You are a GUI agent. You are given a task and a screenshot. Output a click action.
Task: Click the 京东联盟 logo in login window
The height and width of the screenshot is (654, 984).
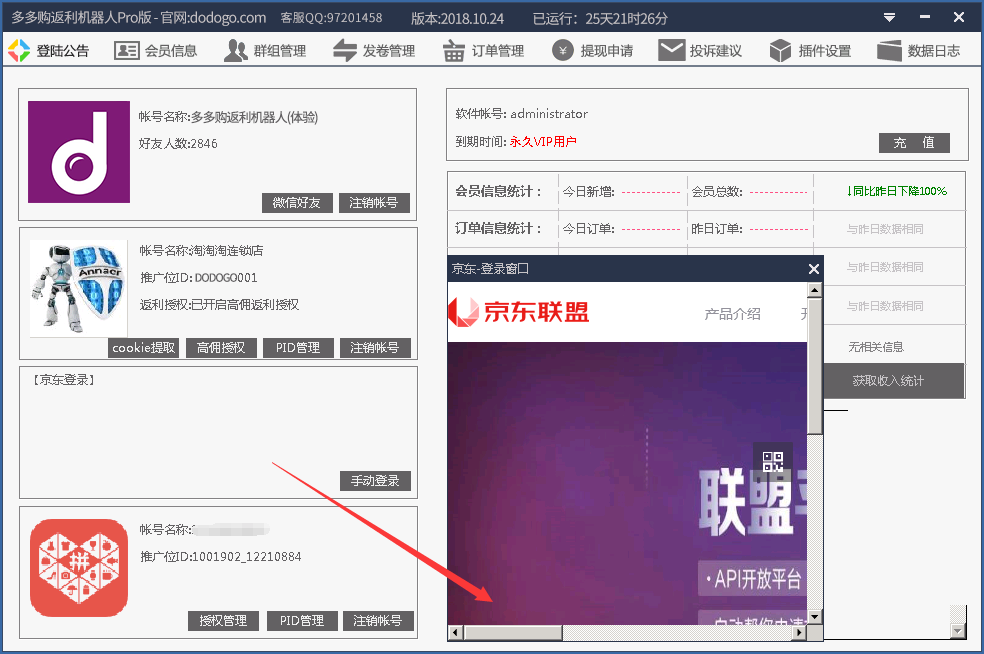(x=518, y=312)
